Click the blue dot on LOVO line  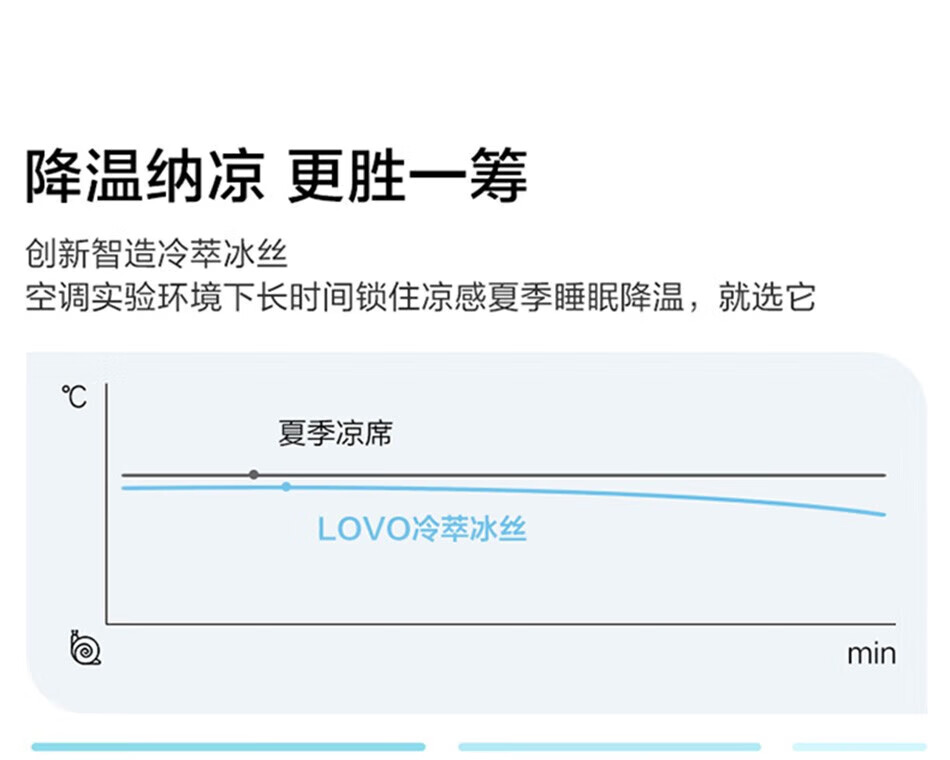click(x=286, y=487)
